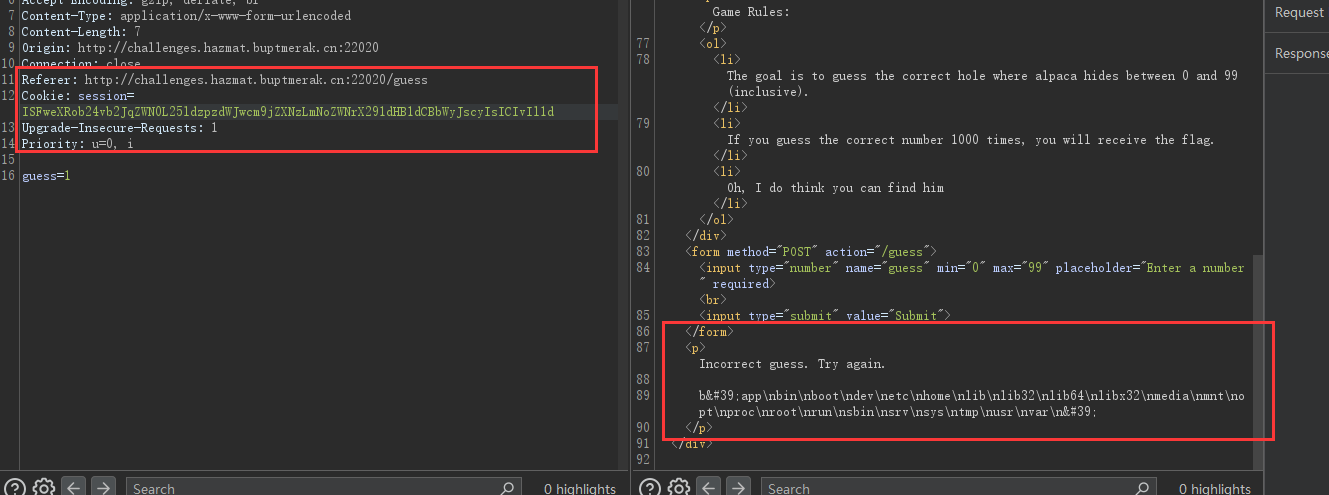Click the 'Incorrect guess. Try again.' response text

792,363
